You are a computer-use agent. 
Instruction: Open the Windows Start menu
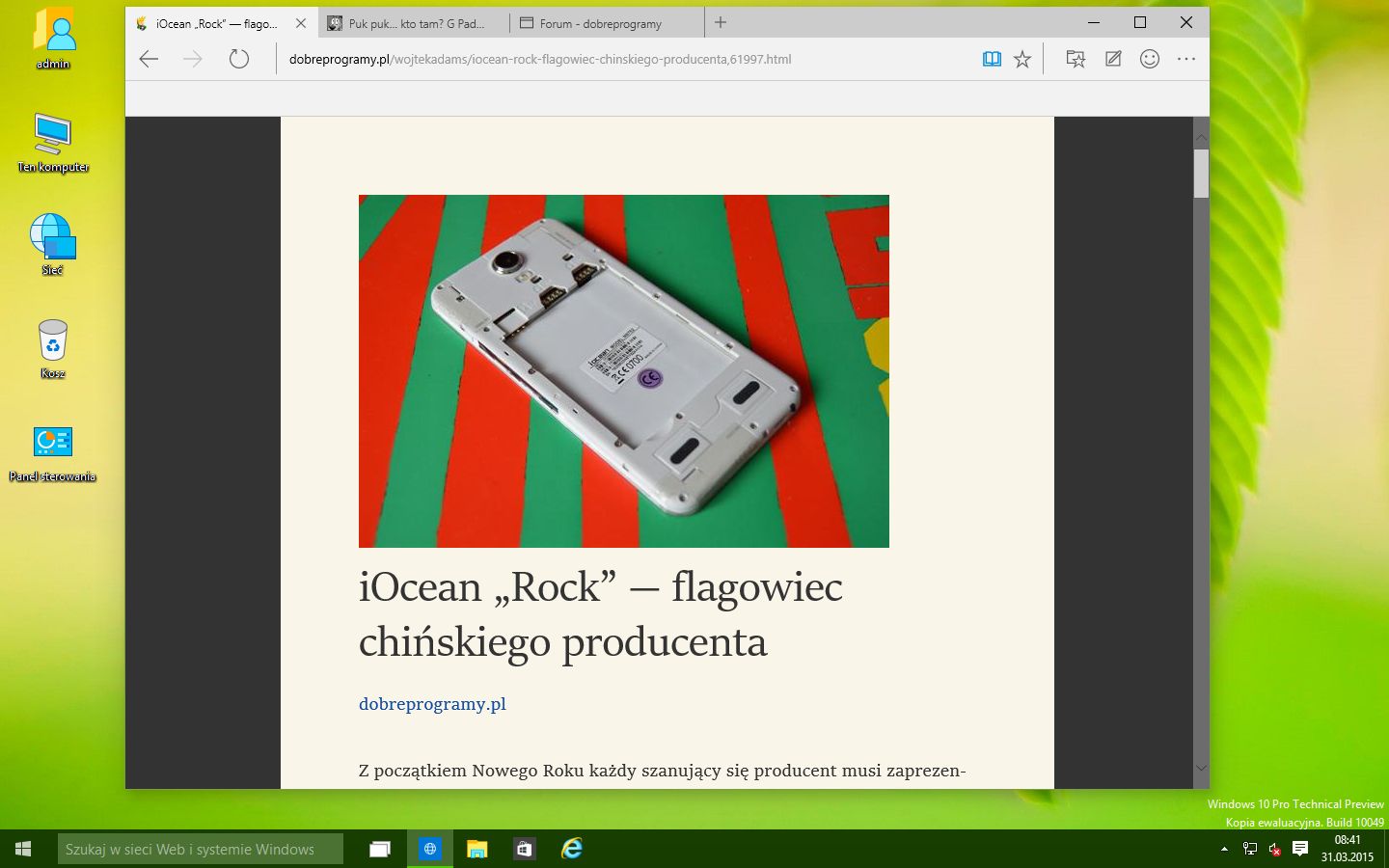click(24, 849)
